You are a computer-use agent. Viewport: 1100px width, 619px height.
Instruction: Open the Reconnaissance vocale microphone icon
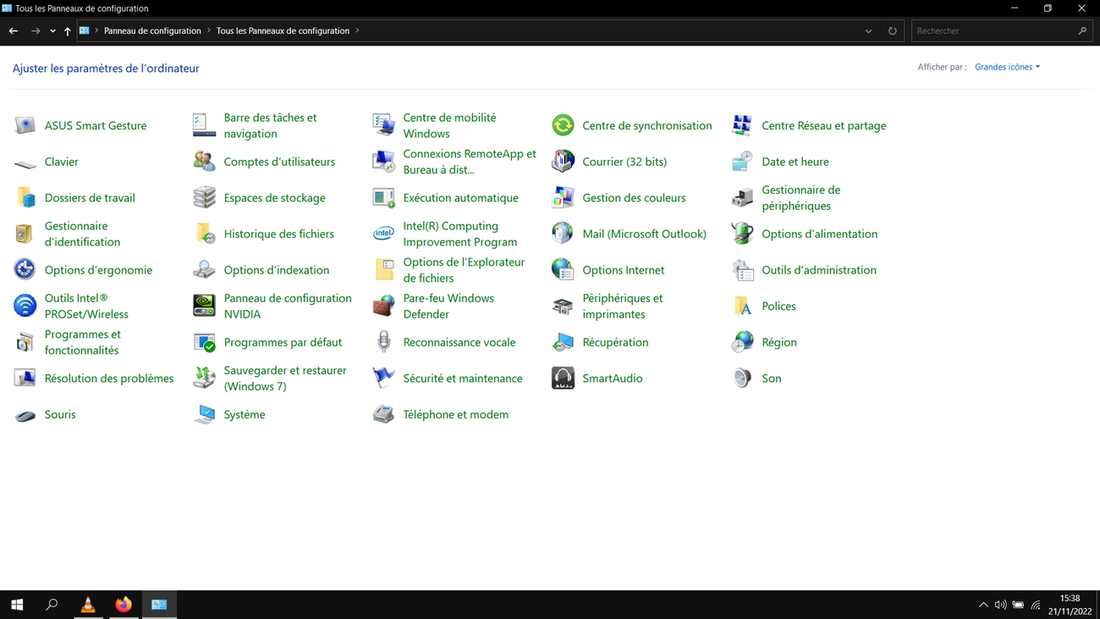click(384, 342)
